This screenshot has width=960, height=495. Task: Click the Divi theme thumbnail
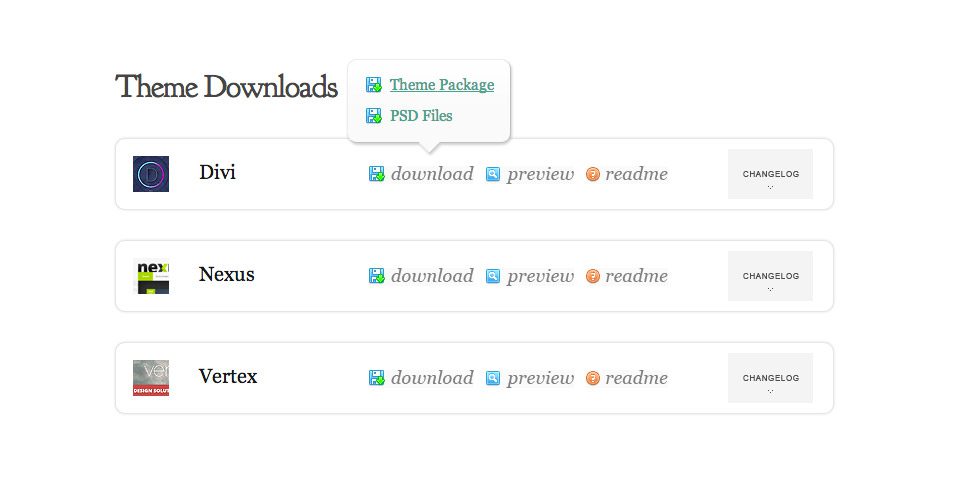tap(151, 174)
